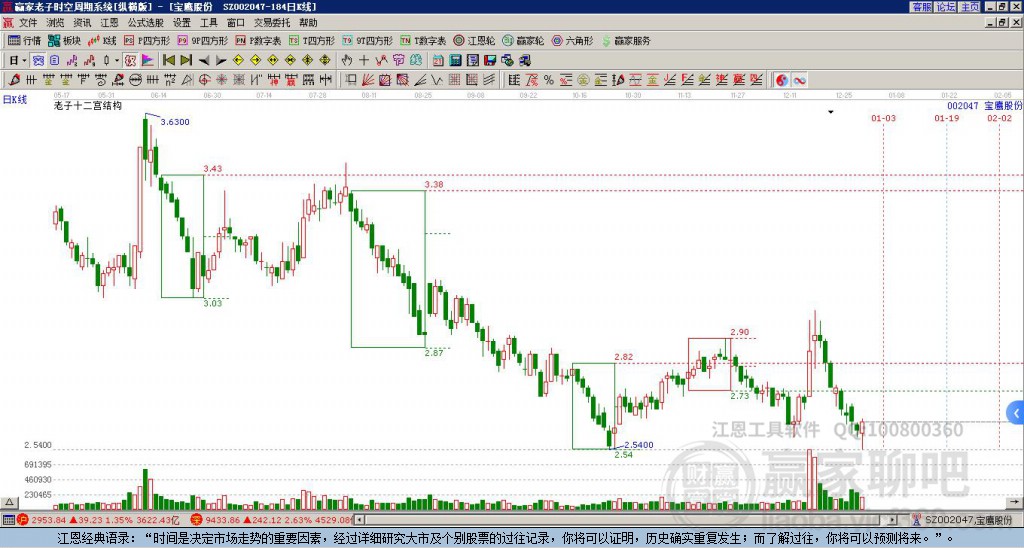Click the status bar grid icon
This screenshot has width=1024, height=548.
coord(8,520)
